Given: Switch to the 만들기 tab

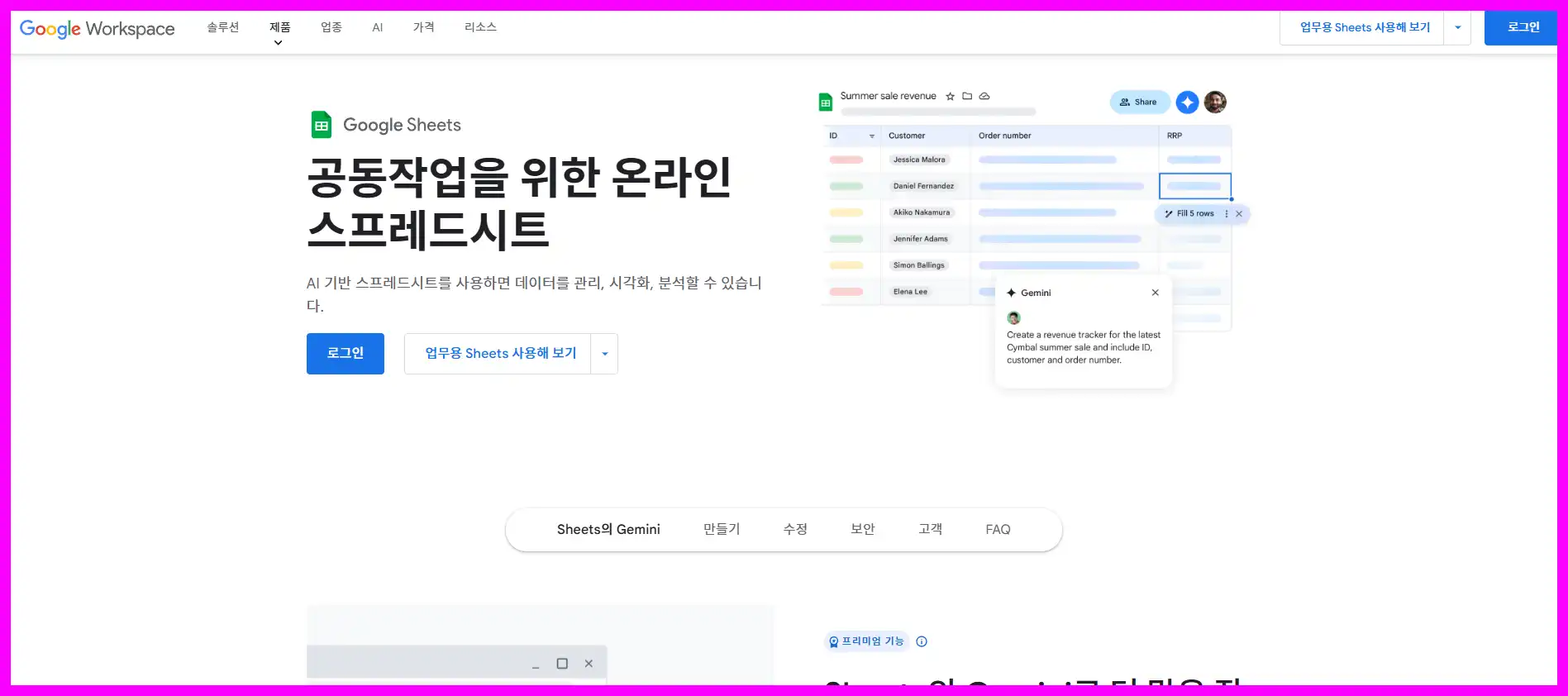Looking at the screenshot, I should pos(722,530).
